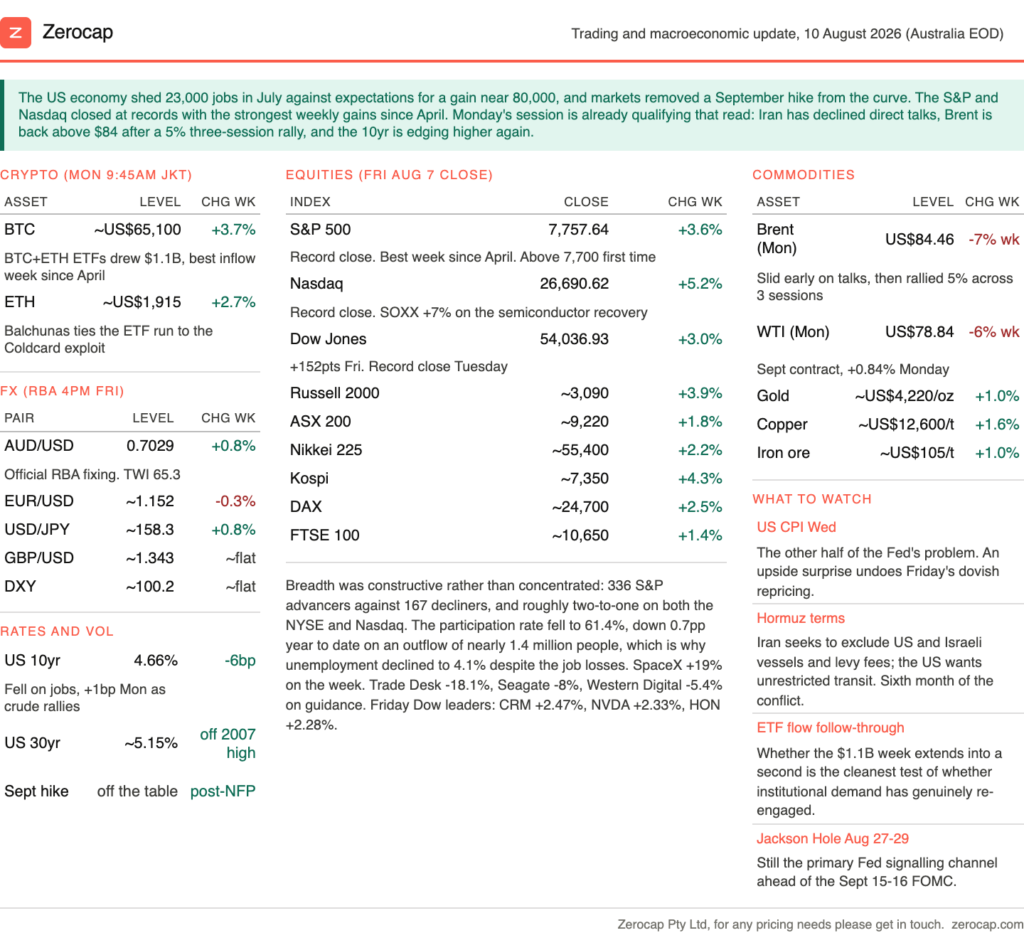The width and height of the screenshot is (1024, 950).
Task: Click the EUR/USD pair label
Action: tap(39, 501)
